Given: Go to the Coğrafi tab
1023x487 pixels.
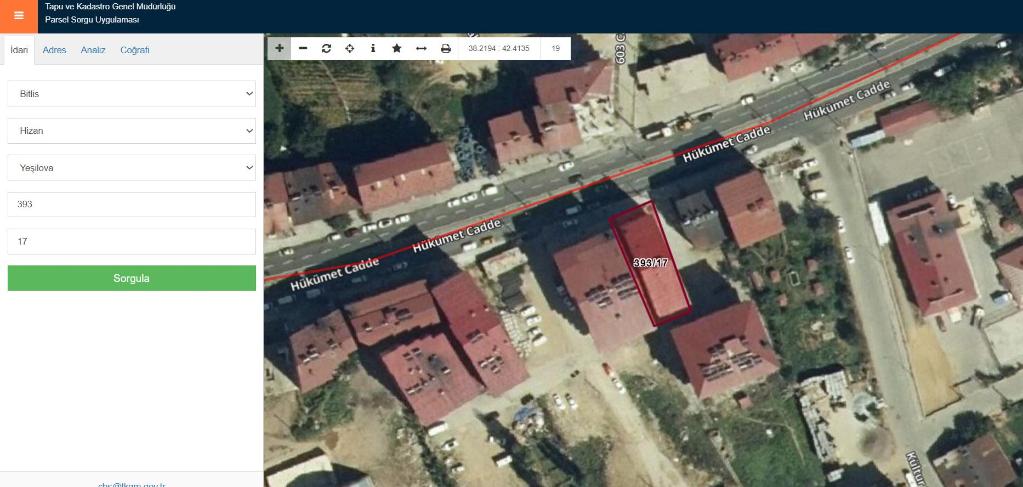Looking at the screenshot, I should point(134,50).
